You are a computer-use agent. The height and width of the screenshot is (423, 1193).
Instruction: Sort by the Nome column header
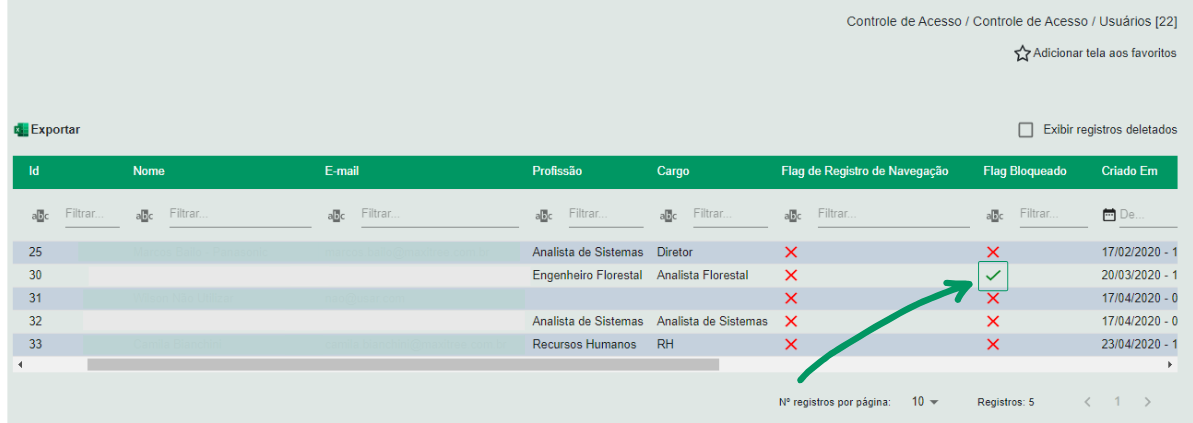click(x=149, y=172)
